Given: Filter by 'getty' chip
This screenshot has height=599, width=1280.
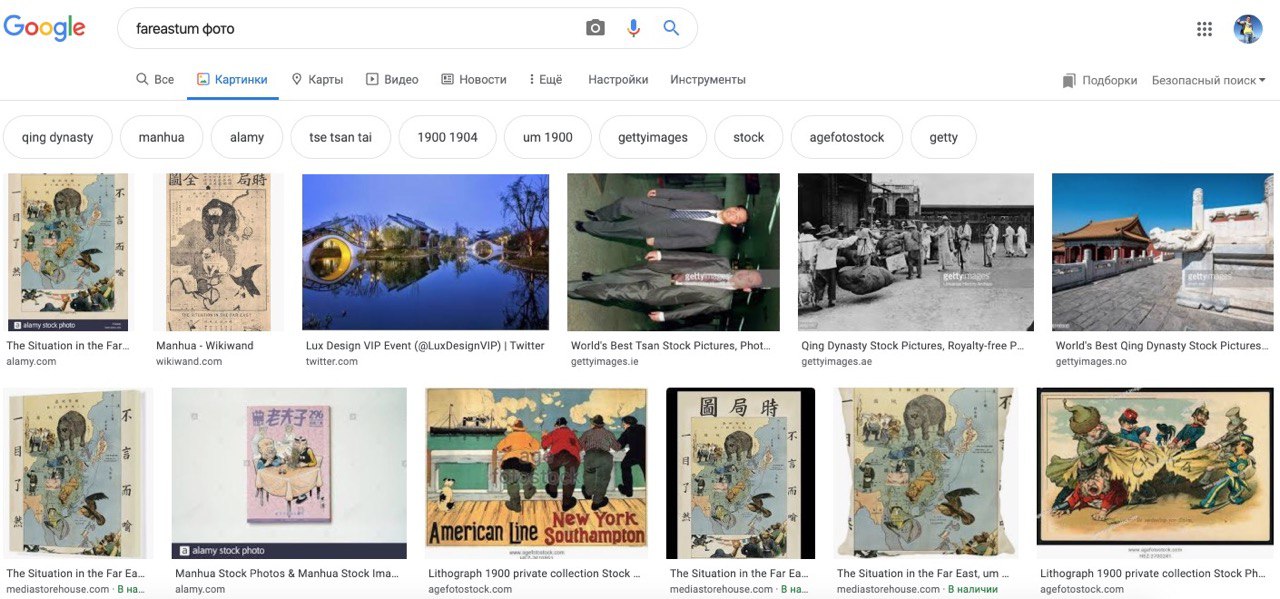Looking at the screenshot, I should (944, 138).
